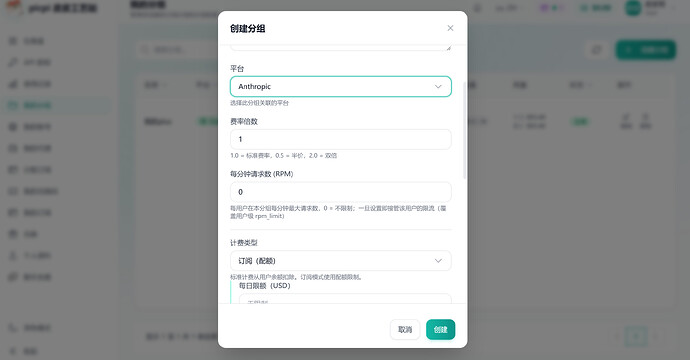Open the 计费类型 dropdown showing 订阅 (配额)

click(x=341, y=261)
